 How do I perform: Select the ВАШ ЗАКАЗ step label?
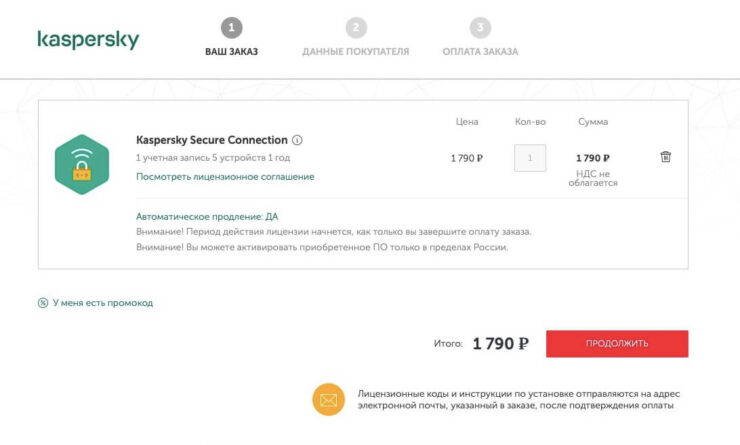231,52
